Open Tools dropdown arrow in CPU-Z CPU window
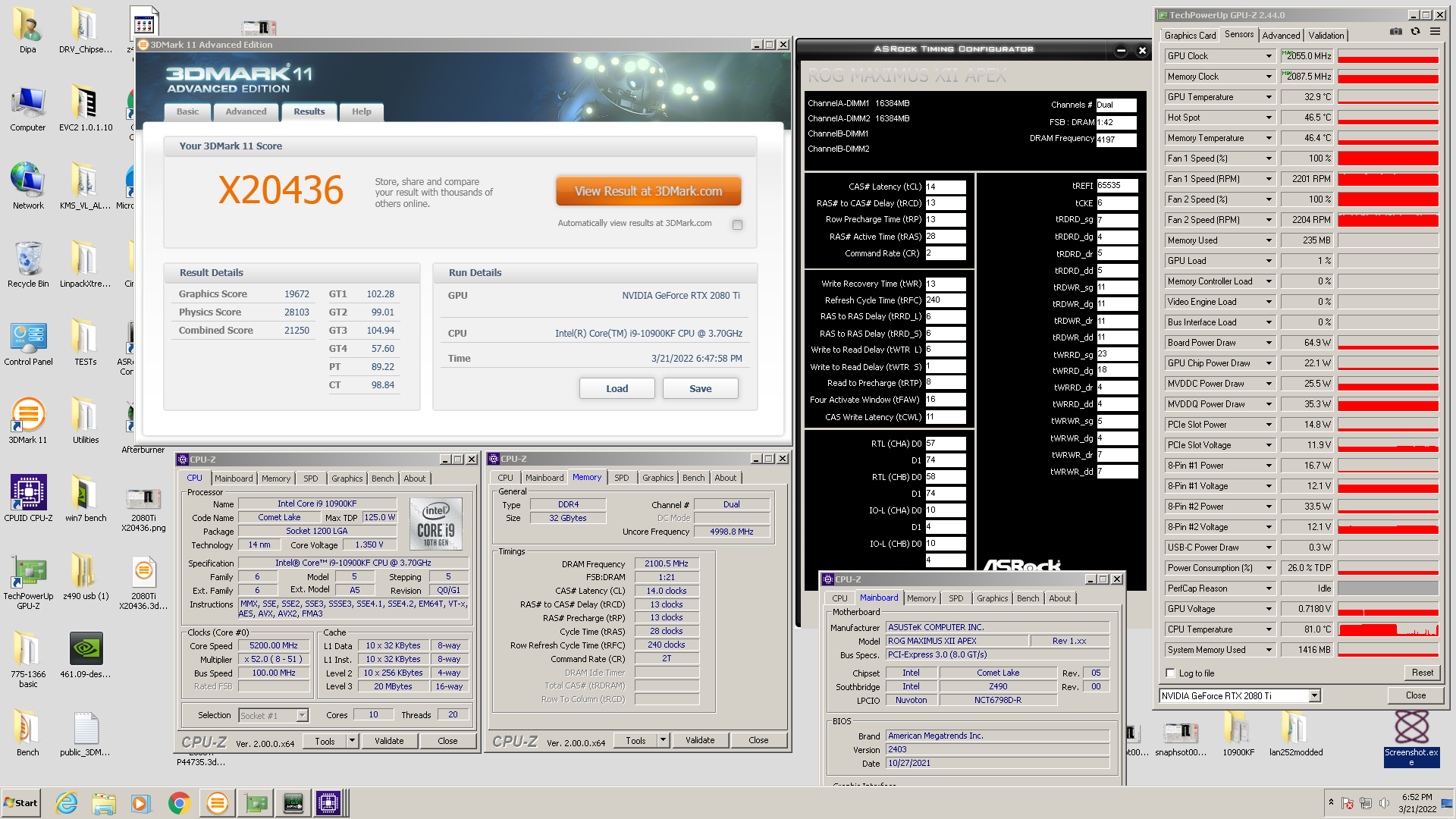 (352, 741)
